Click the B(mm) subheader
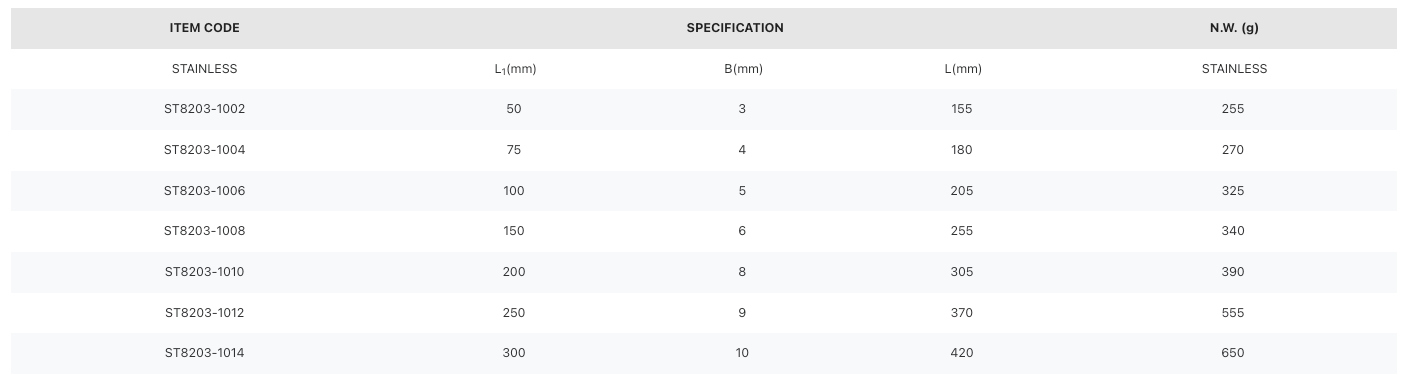This screenshot has width=1406, height=383. pos(742,69)
